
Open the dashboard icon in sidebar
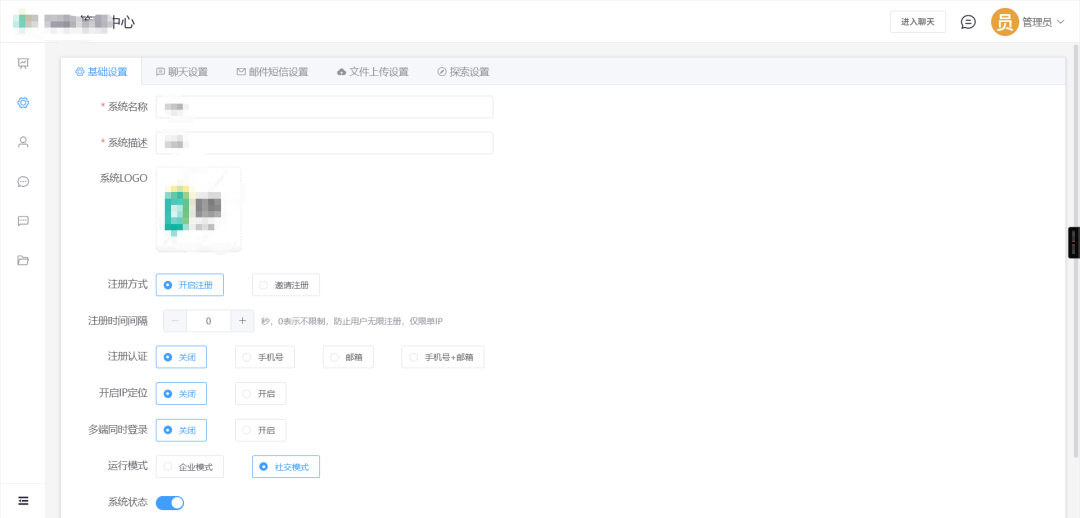(23, 63)
